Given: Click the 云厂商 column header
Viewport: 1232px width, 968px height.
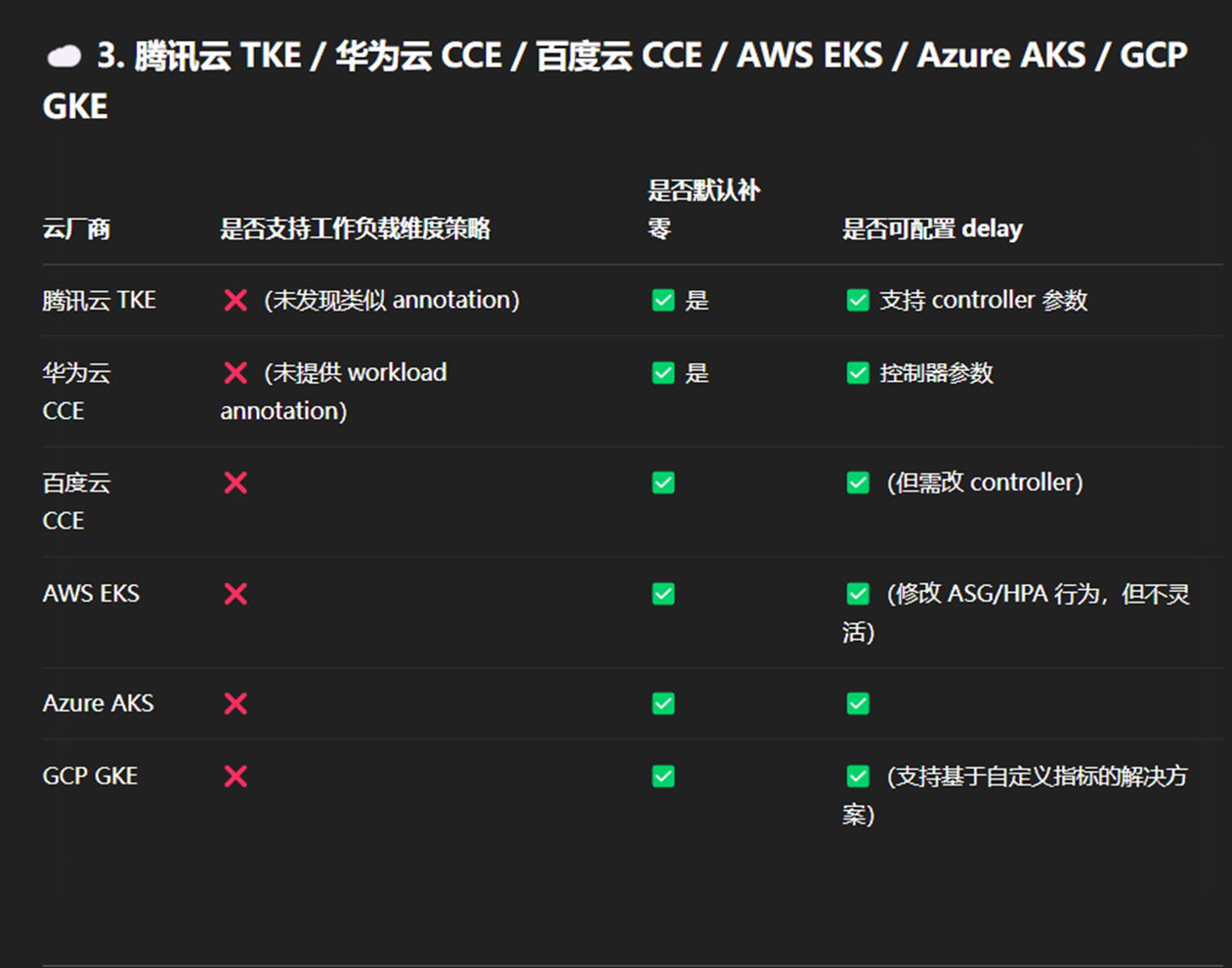Looking at the screenshot, I should coord(76,230).
